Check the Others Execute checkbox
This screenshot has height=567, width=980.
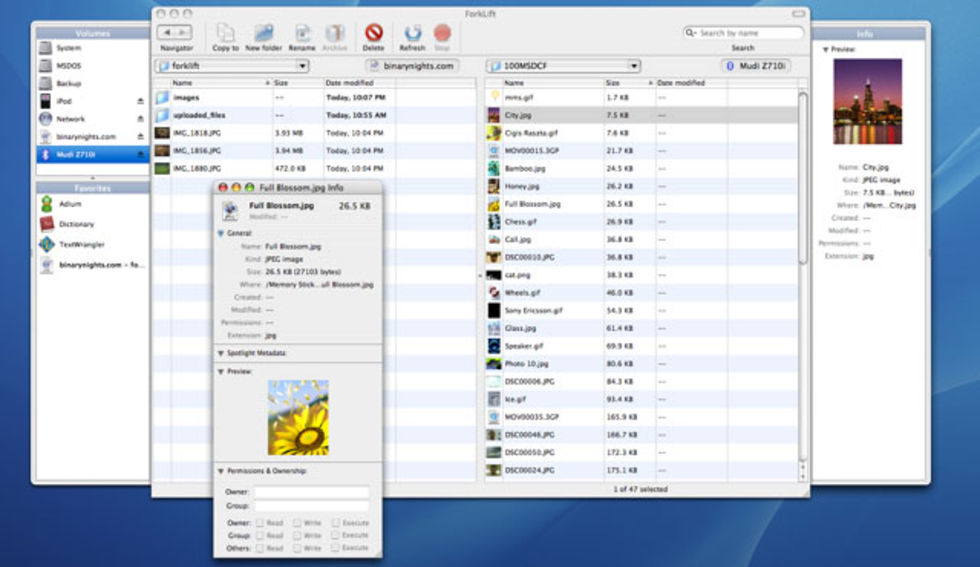(x=335, y=548)
